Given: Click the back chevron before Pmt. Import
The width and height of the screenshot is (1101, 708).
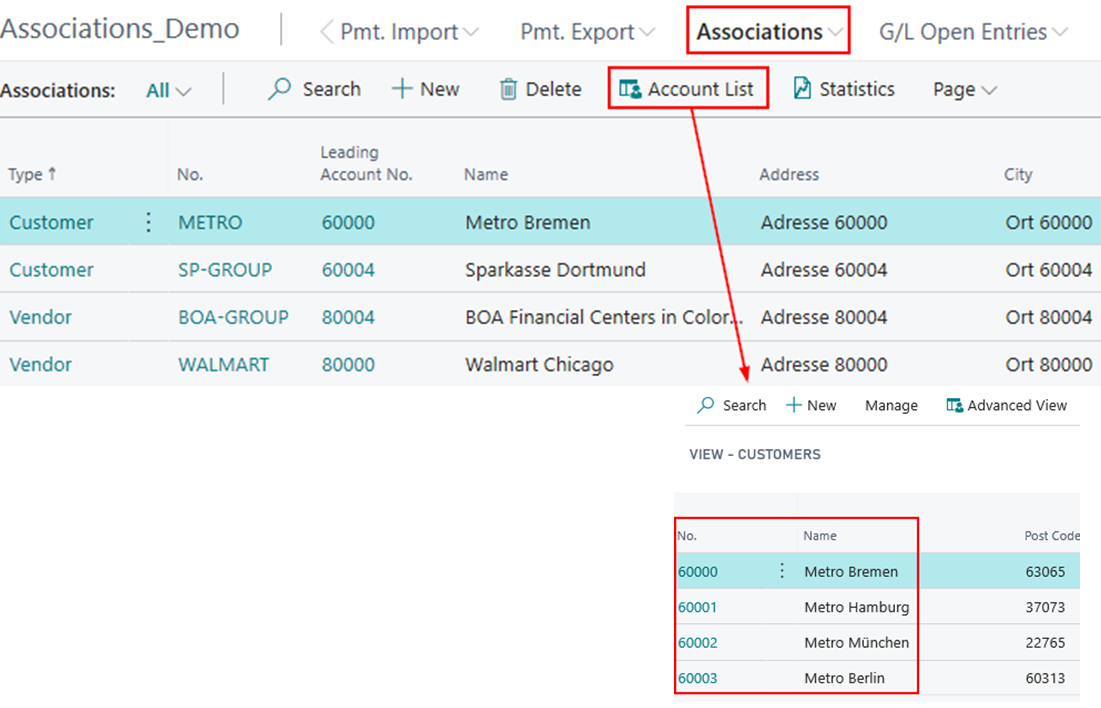Looking at the screenshot, I should click(x=327, y=32).
